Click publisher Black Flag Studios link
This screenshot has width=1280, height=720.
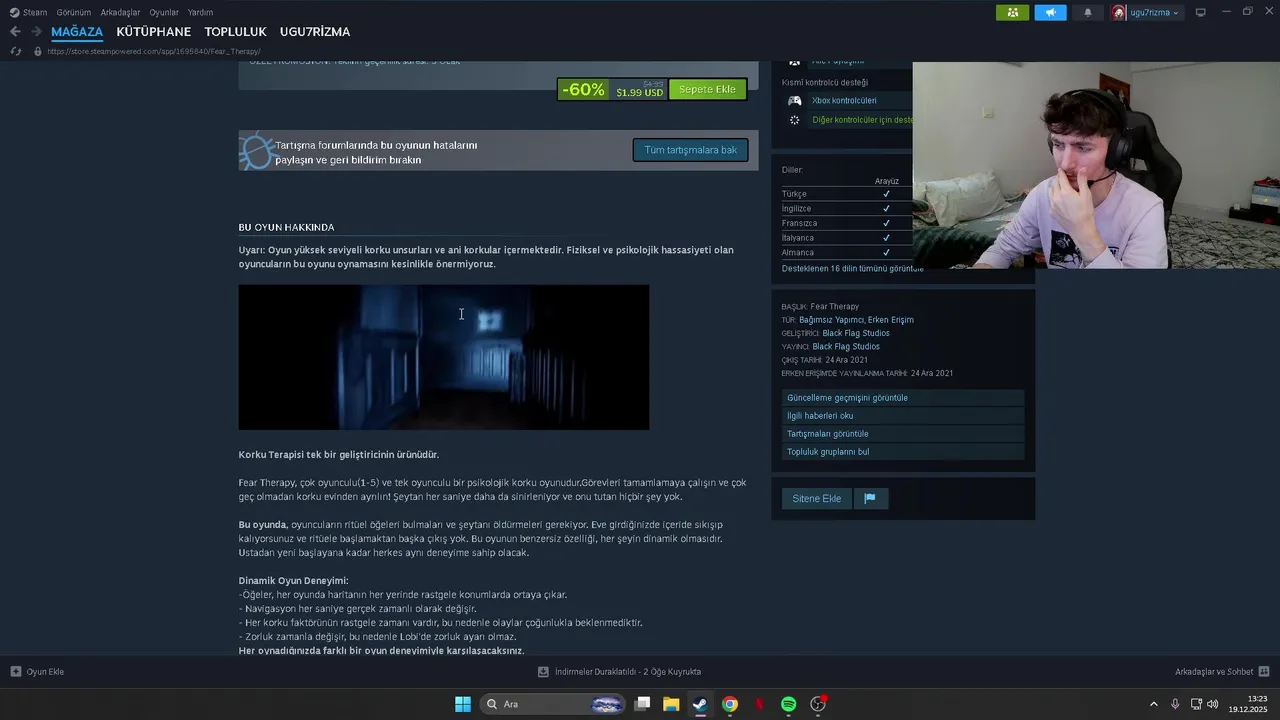click(x=846, y=346)
